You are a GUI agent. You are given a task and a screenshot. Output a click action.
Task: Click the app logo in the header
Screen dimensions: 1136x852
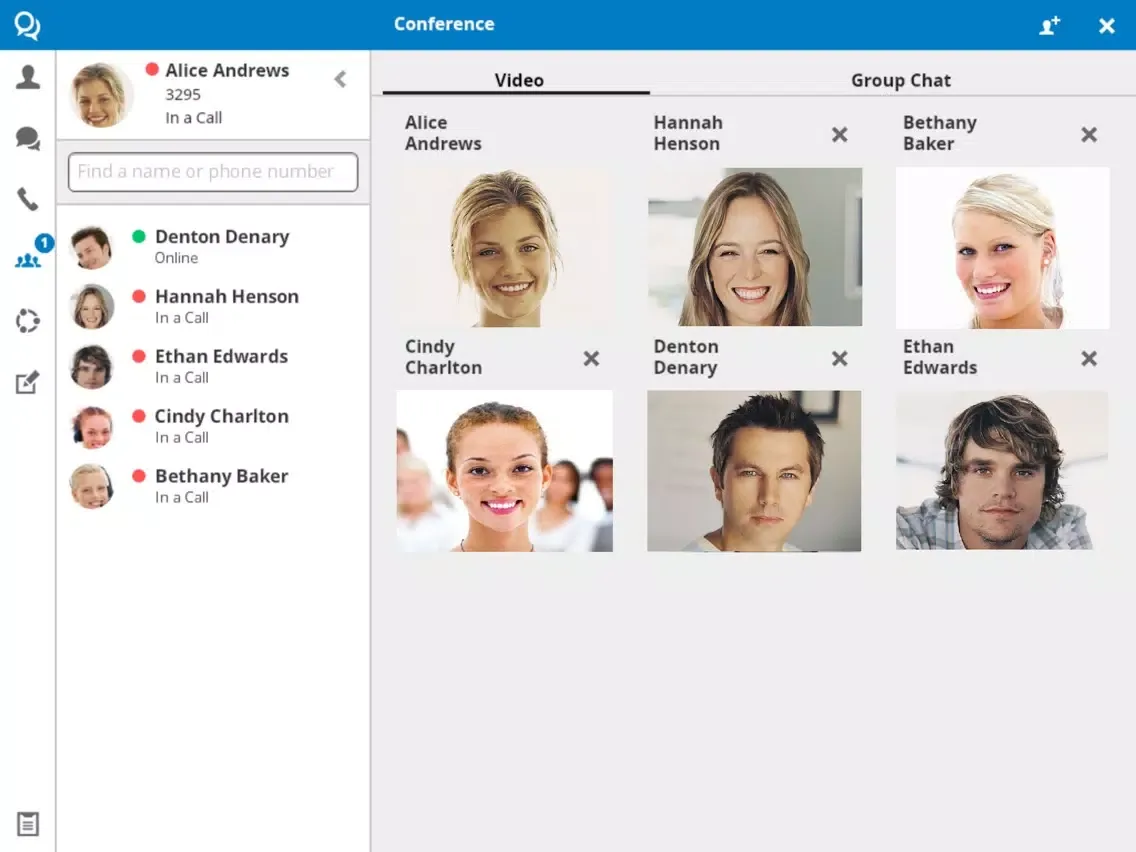(27, 25)
